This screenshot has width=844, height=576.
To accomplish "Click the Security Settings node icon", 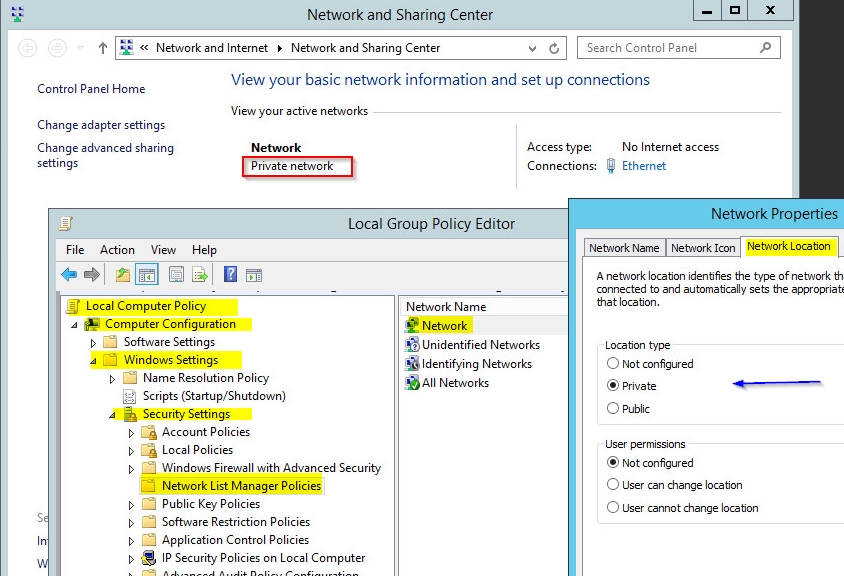I will (130, 414).
